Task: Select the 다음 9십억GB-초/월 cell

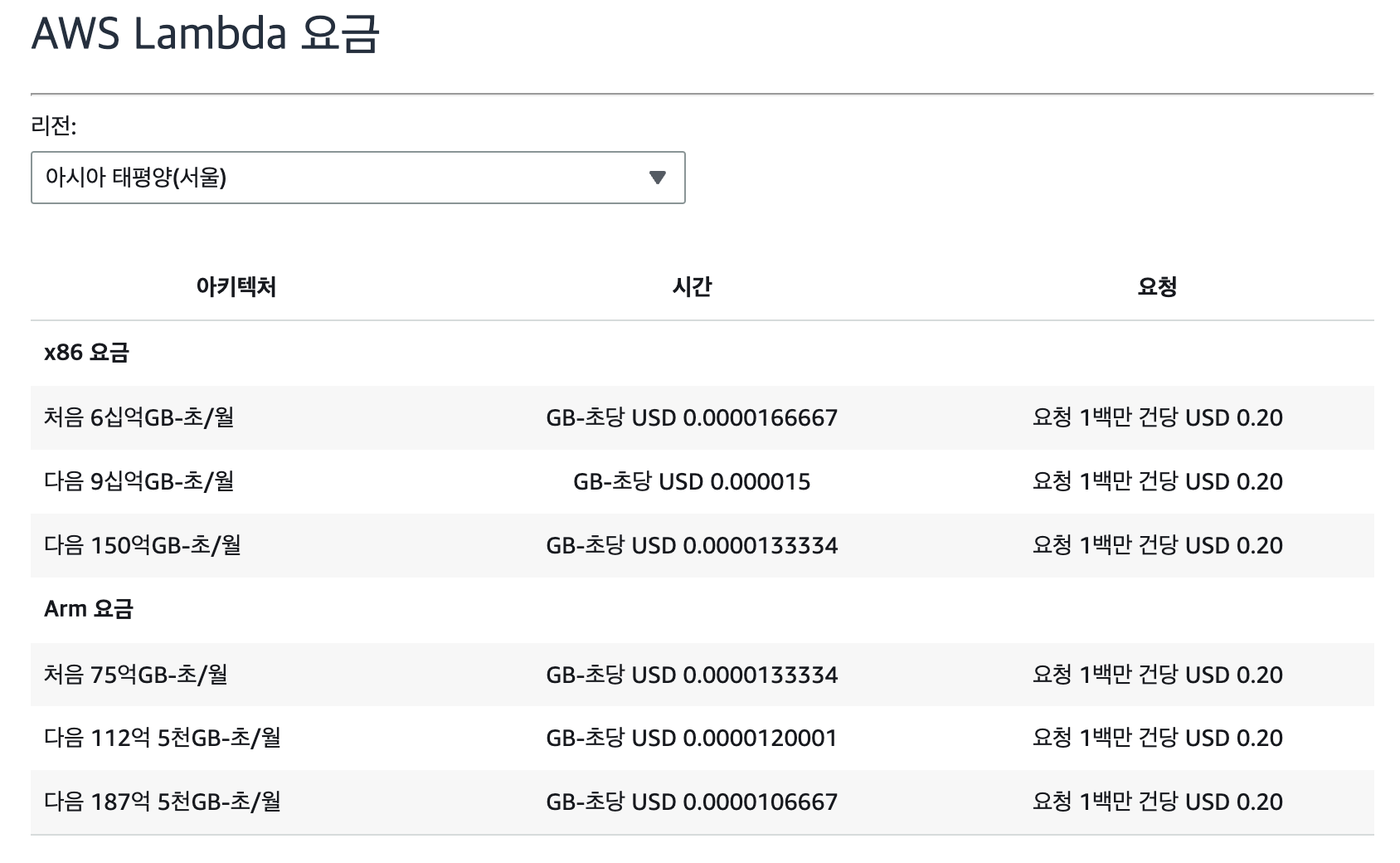Action: click(139, 481)
